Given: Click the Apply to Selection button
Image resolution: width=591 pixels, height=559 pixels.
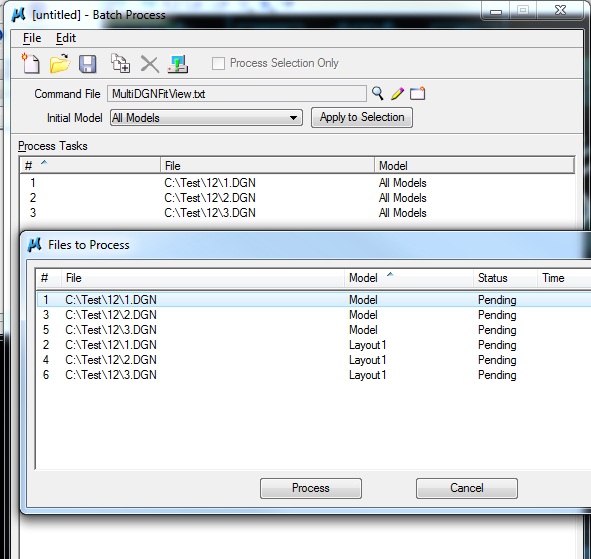Looking at the screenshot, I should (362, 118).
